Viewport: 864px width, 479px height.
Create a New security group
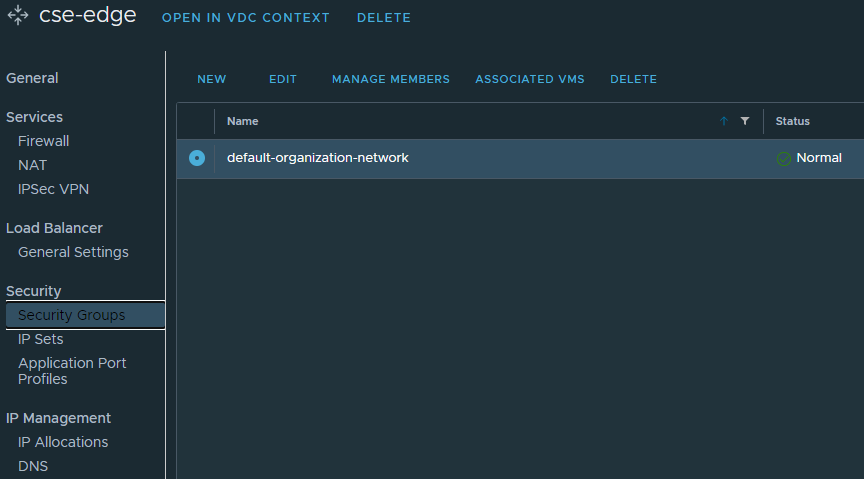(212, 79)
